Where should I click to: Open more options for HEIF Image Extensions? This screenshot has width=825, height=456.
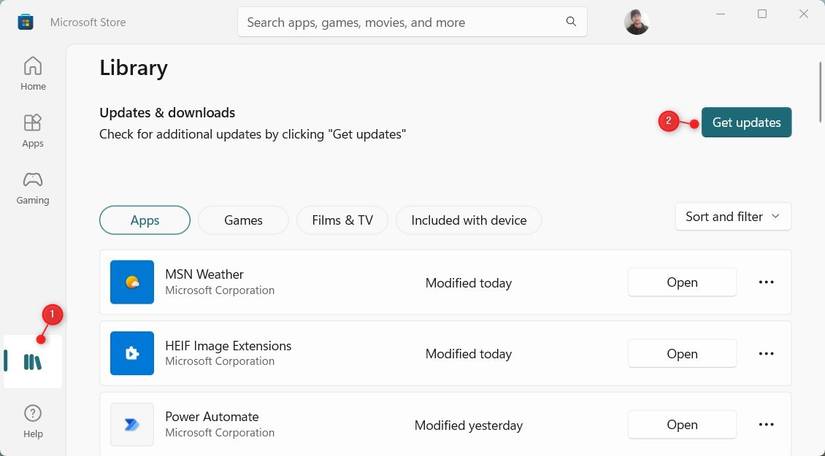766,353
